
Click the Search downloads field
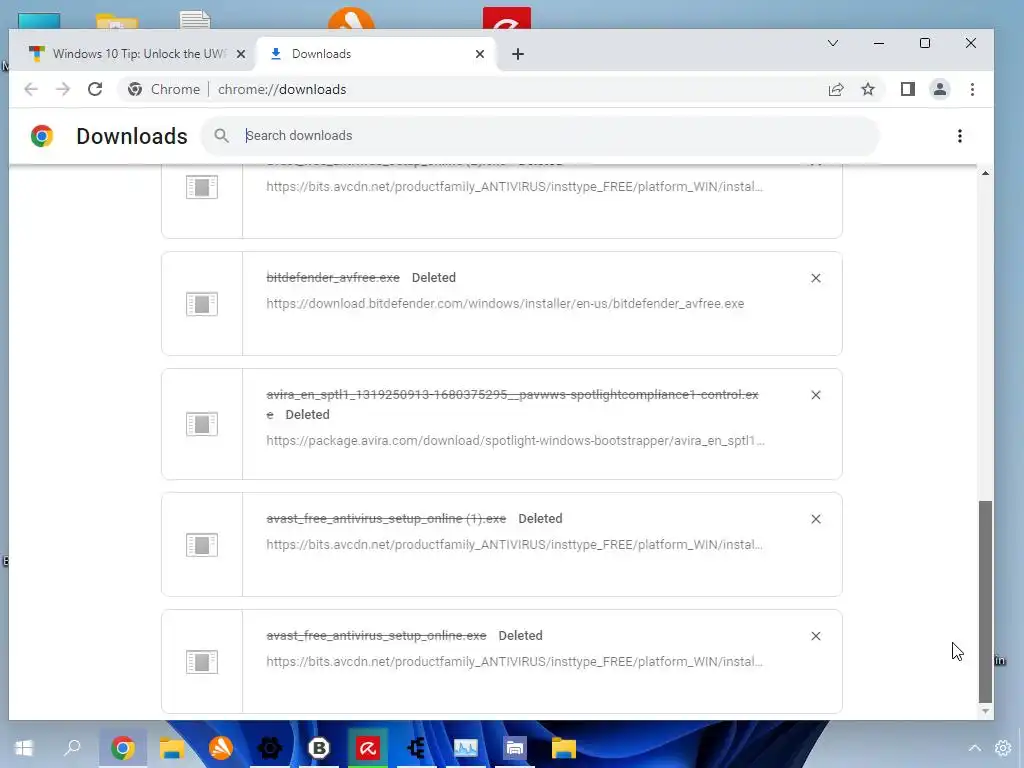pos(541,136)
